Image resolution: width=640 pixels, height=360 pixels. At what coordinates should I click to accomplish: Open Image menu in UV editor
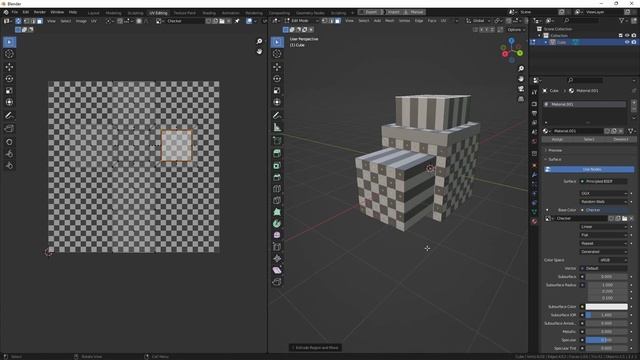[x=81, y=21]
